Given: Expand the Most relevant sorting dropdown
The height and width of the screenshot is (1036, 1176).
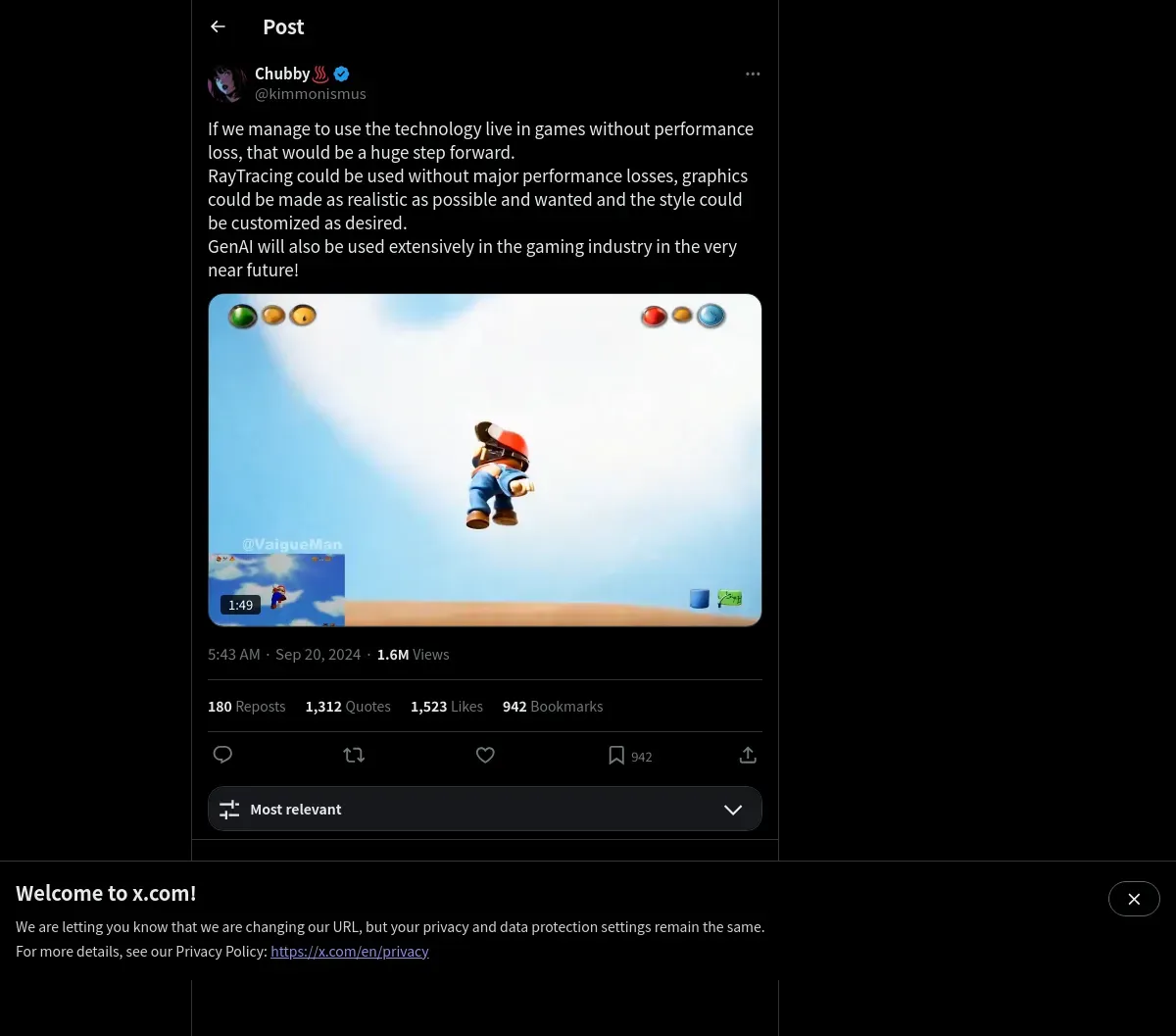Looking at the screenshot, I should click(485, 809).
